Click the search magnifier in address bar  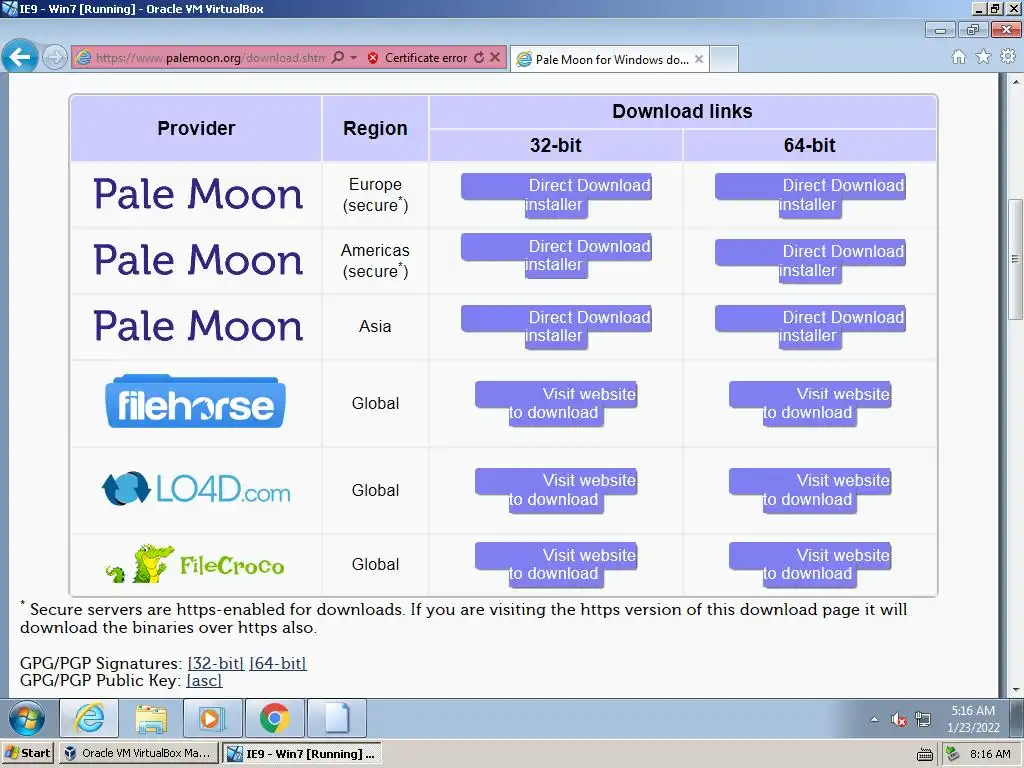click(338, 57)
